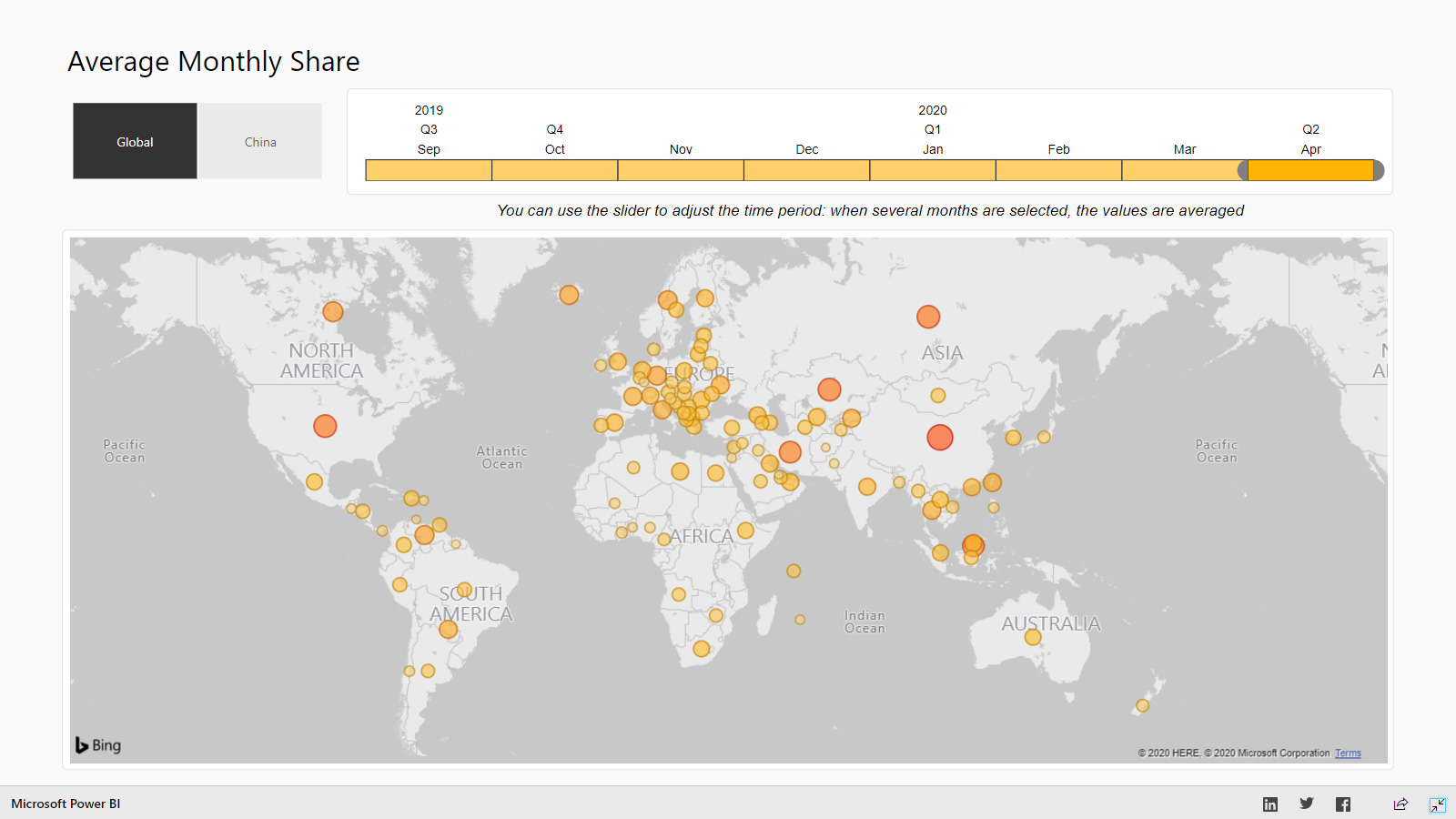Click the India bubble on map
1456x819 pixels.
coord(867,487)
